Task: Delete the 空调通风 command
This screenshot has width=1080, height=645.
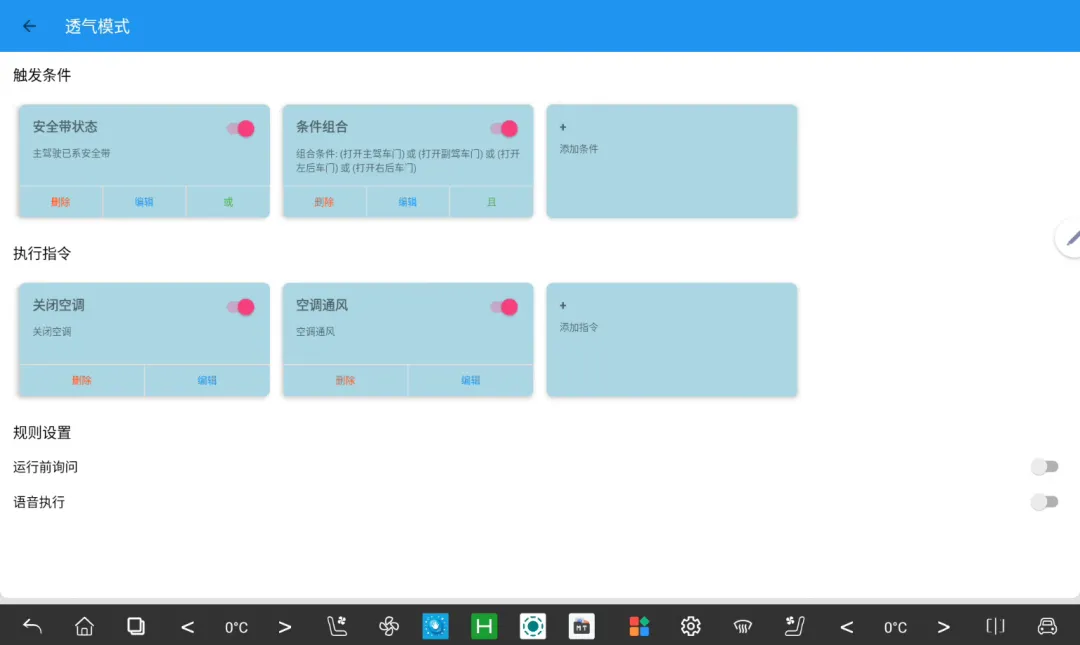Action: click(345, 380)
